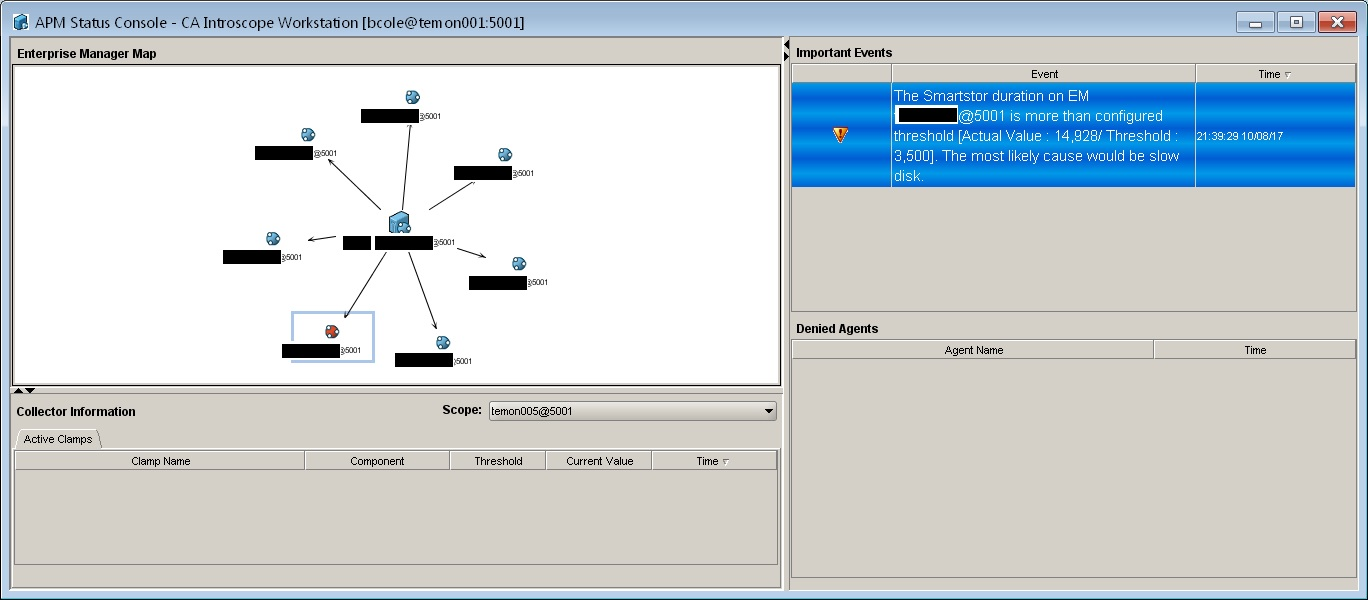
Task: Select the topmost collector node in the map
Action: point(412,97)
